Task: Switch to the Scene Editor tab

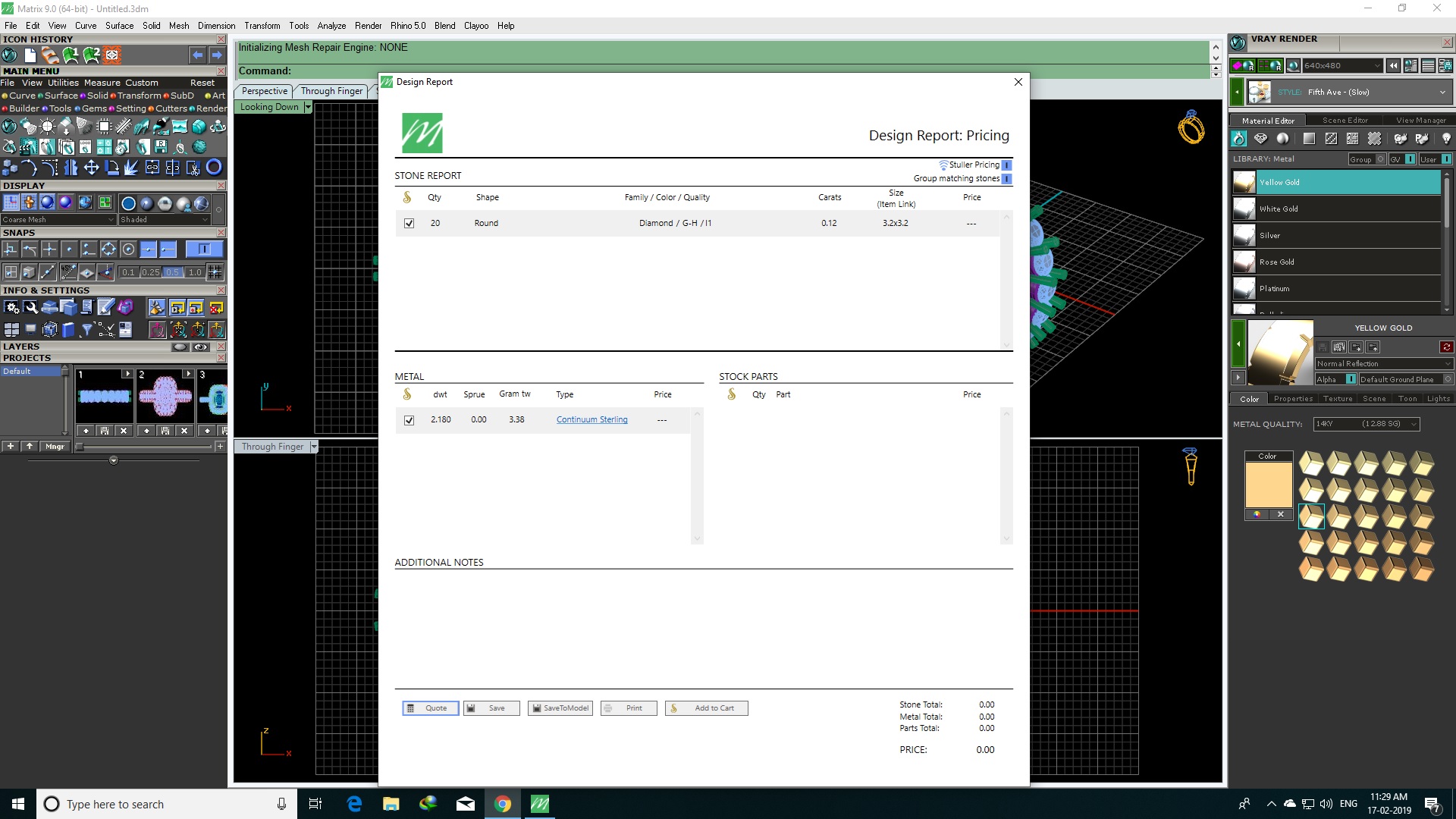Action: pyautogui.click(x=1345, y=121)
